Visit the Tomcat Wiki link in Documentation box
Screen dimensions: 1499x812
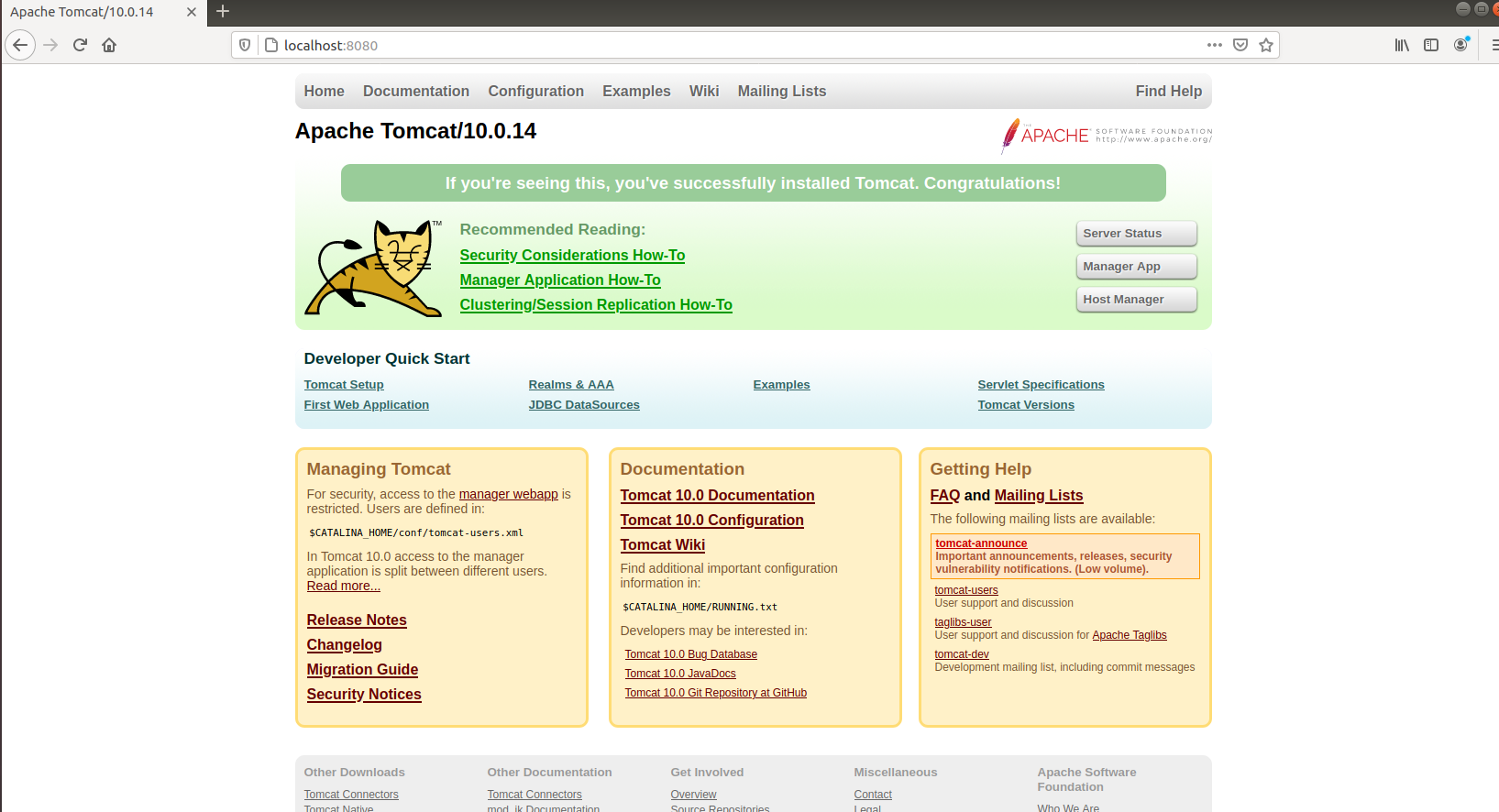(x=663, y=545)
